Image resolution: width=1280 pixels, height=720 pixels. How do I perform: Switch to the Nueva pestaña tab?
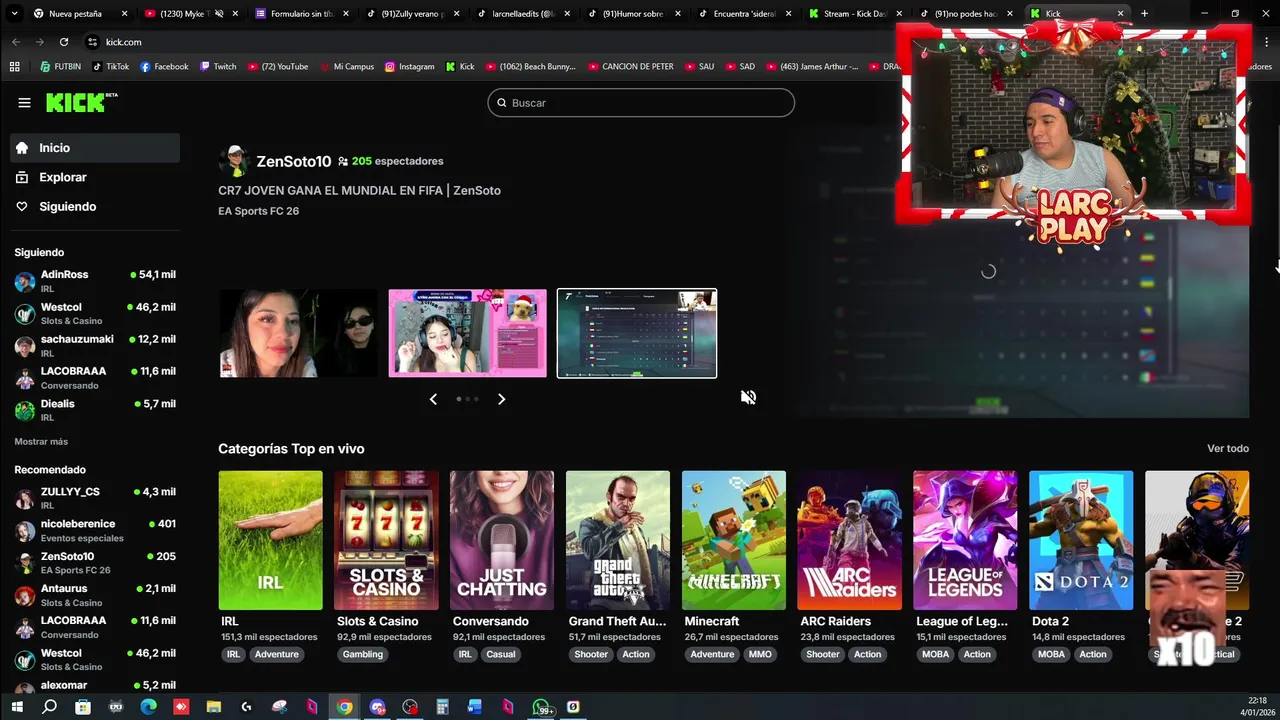[x=80, y=14]
